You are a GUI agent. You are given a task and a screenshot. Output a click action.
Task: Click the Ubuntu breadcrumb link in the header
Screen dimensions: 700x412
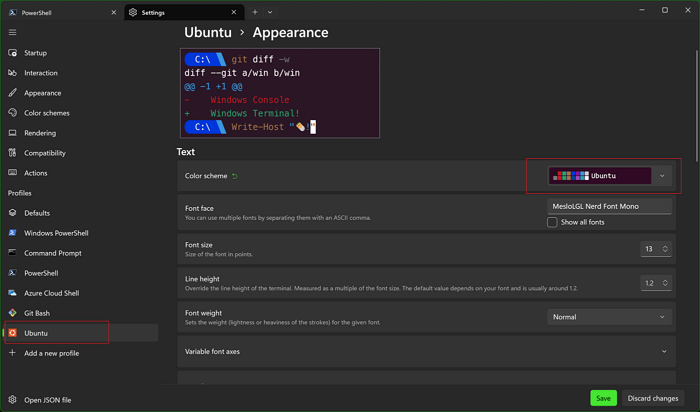[208, 33]
